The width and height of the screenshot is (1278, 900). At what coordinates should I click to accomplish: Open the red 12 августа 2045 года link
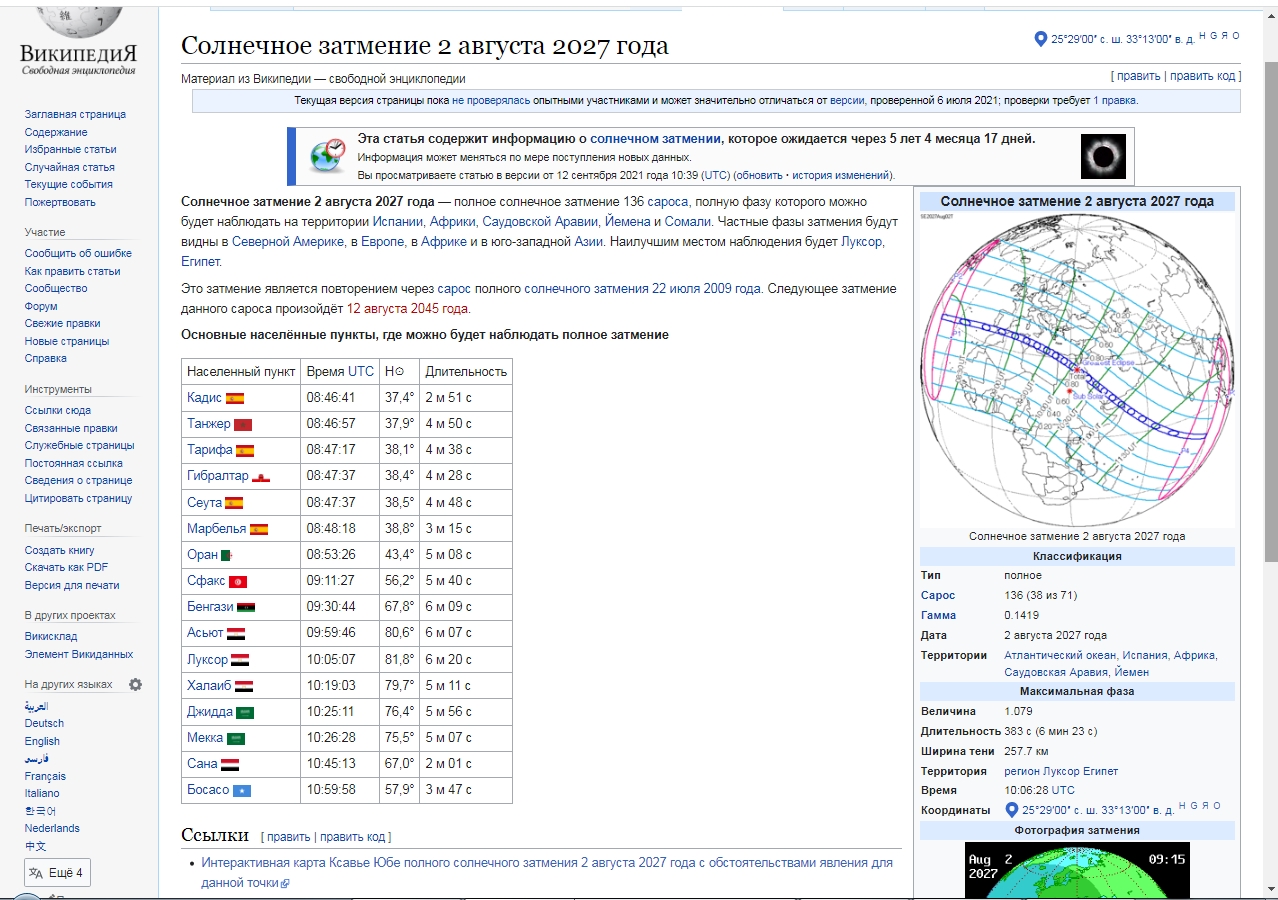click(x=407, y=309)
